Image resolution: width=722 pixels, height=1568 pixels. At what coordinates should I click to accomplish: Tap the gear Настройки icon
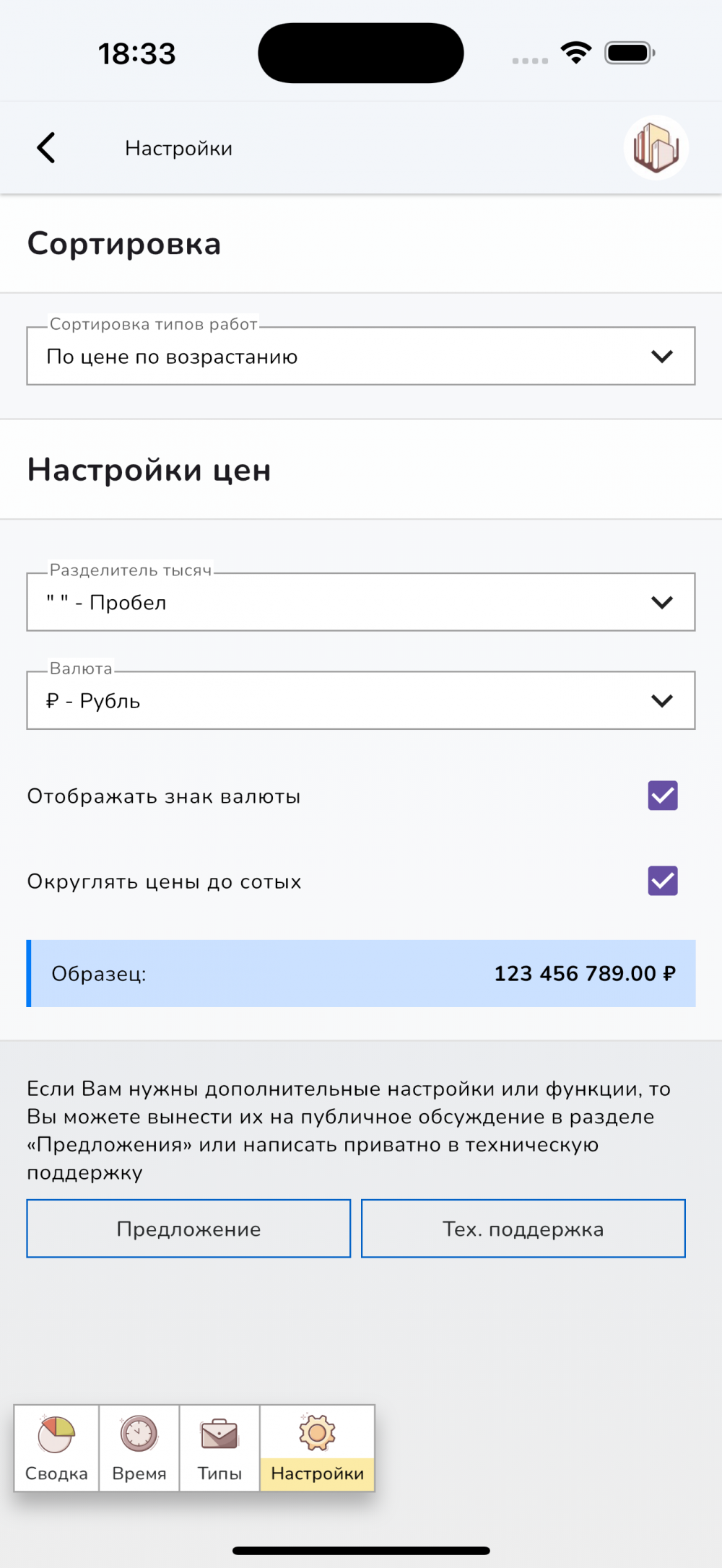(318, 1432)
